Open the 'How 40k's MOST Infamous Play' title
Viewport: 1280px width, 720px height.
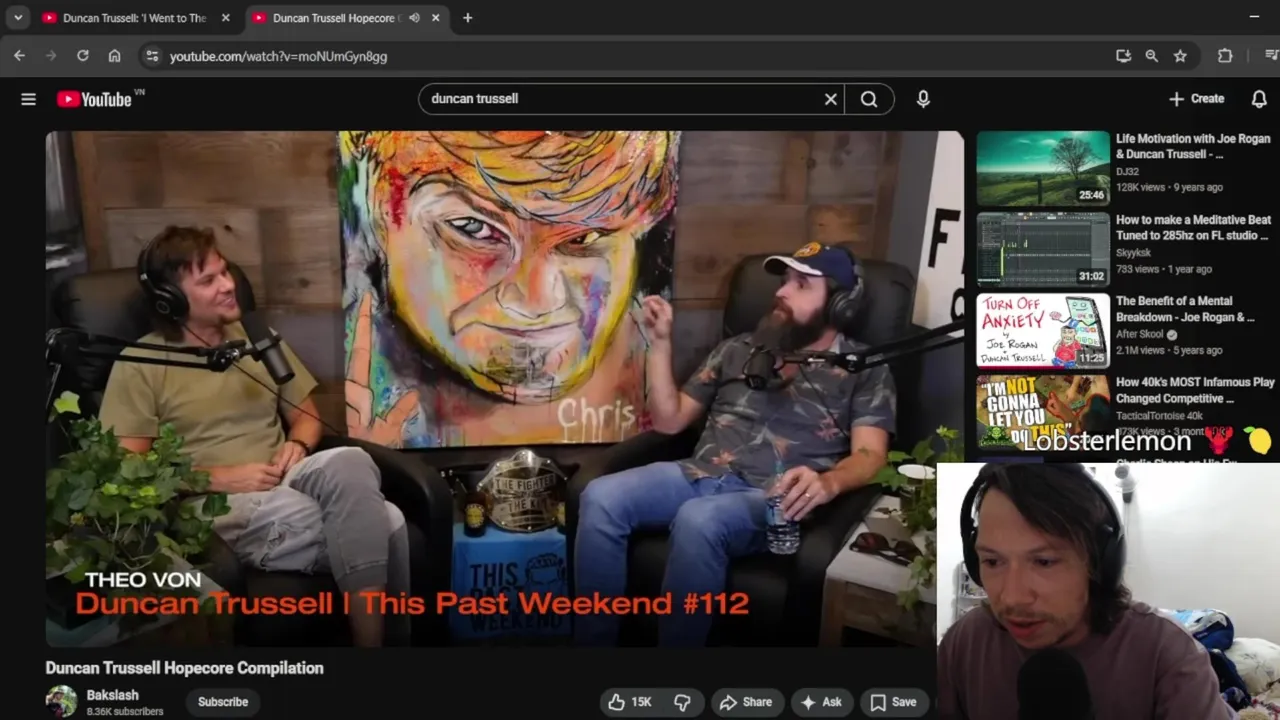click(1195, 390)
